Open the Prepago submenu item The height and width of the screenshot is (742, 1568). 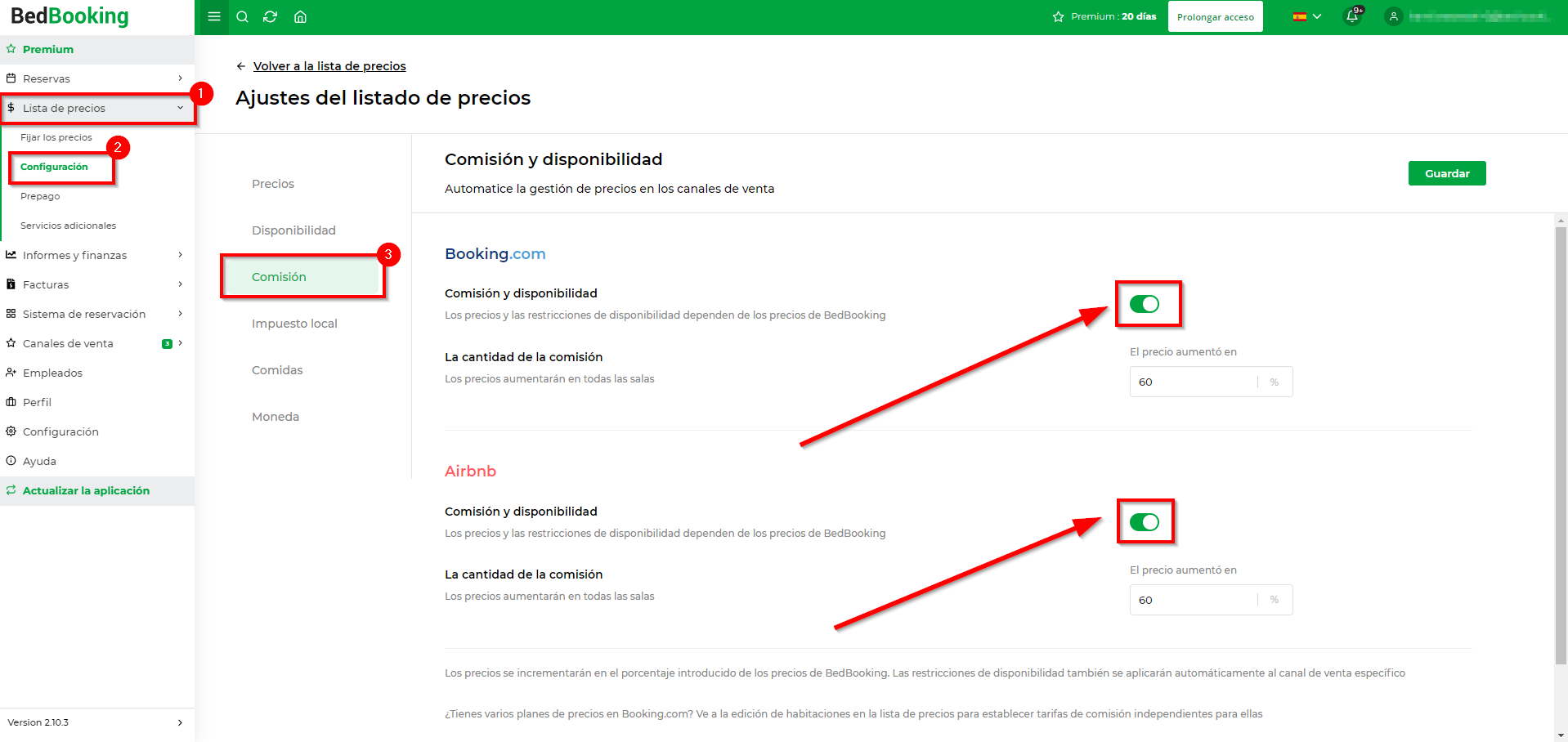(40, 196)
